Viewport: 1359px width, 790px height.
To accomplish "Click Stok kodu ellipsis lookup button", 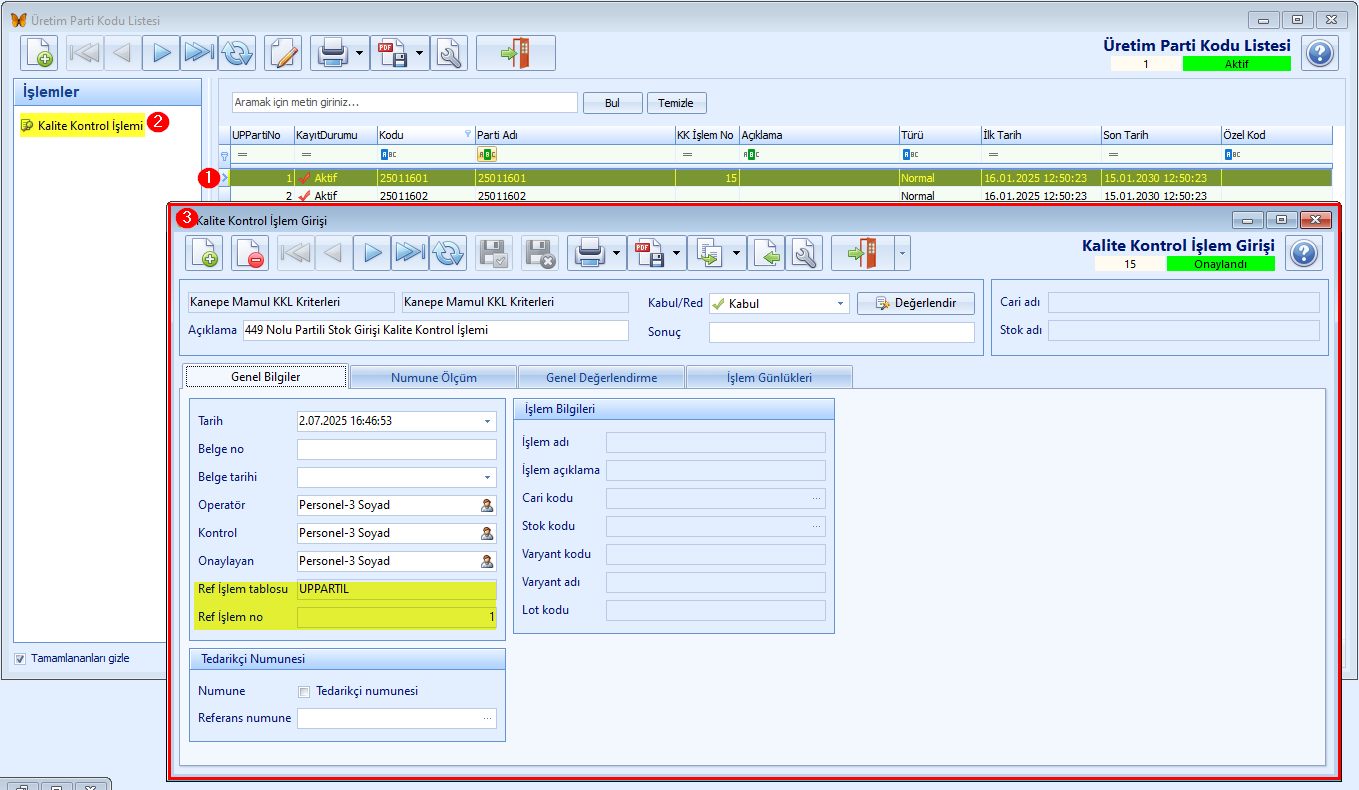I will [817, 526].
